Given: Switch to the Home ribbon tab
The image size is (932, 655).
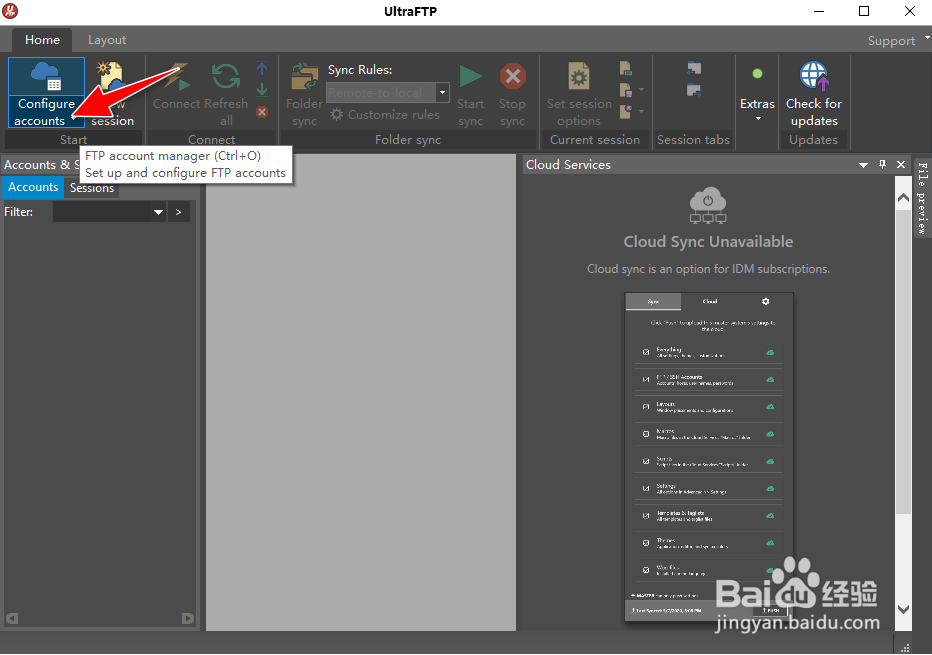Looking at the screenshot, I should pyautogui.click(x=42, y=40).
